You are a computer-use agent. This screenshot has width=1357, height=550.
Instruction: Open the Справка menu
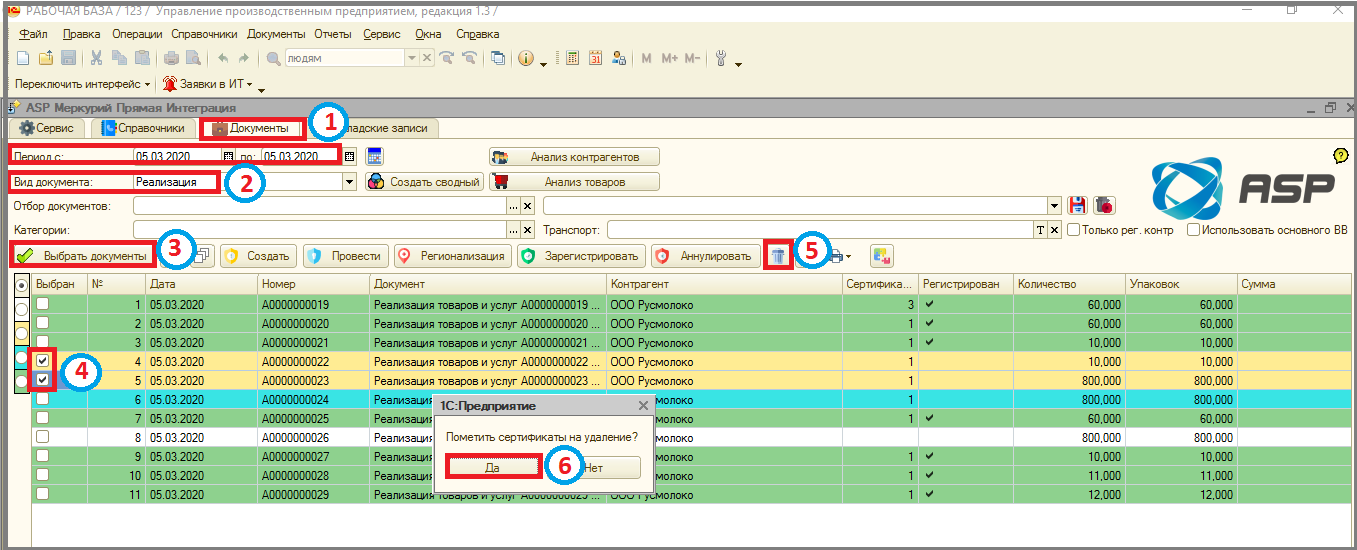click(x=477, y=34)
